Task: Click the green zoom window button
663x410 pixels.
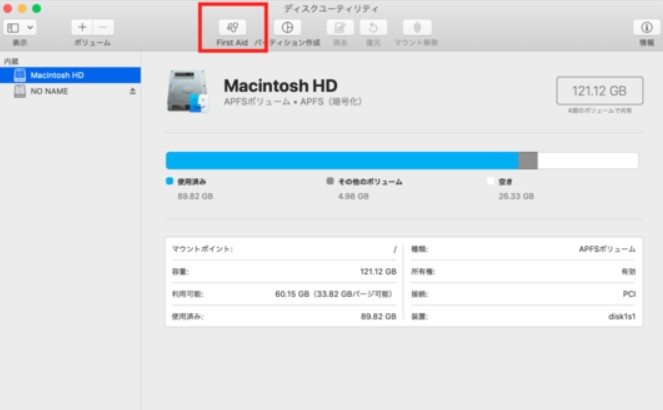Action: coord(37,8)
